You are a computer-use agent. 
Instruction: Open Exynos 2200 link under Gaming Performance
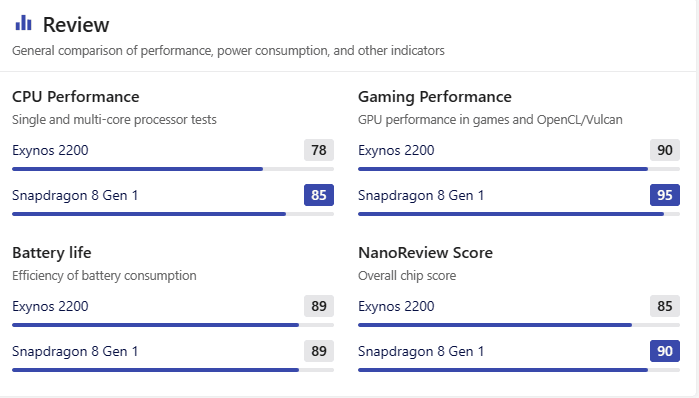[x=396, y=150]
